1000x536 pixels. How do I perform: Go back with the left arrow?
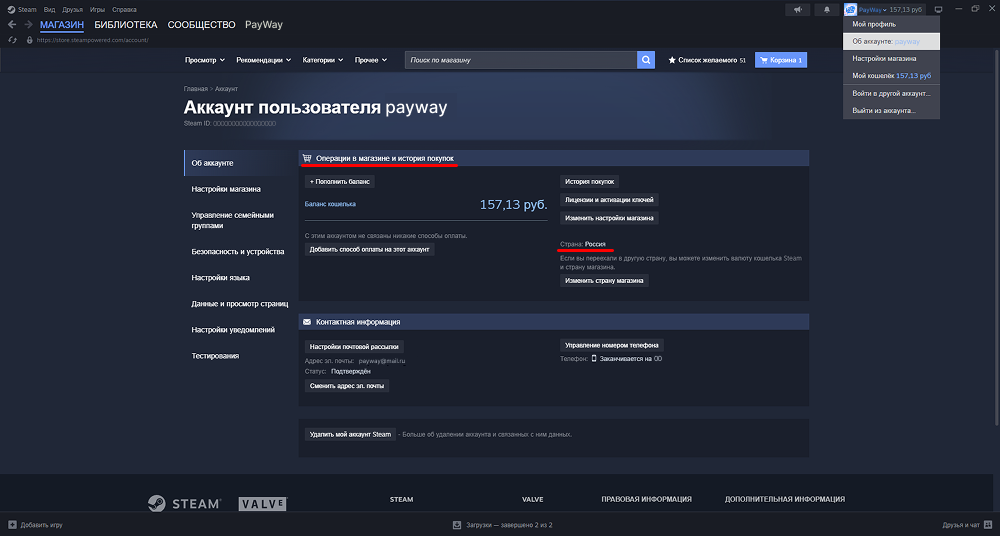[11, 24]
